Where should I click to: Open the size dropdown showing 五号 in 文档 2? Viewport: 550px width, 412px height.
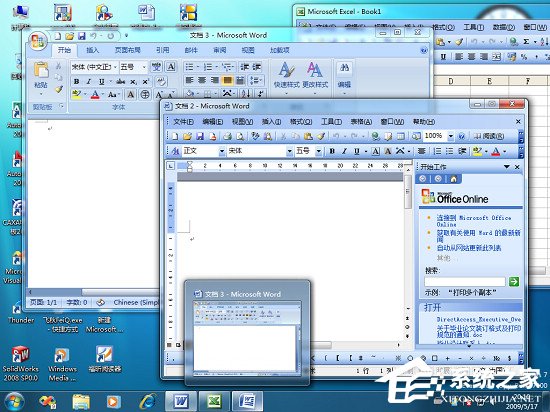click(318, 151)
